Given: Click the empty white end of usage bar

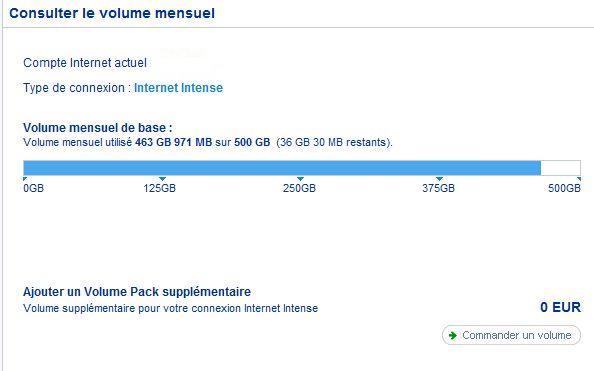Looking at the screenshot, I should pyautogui.click(x=560, y=168).
